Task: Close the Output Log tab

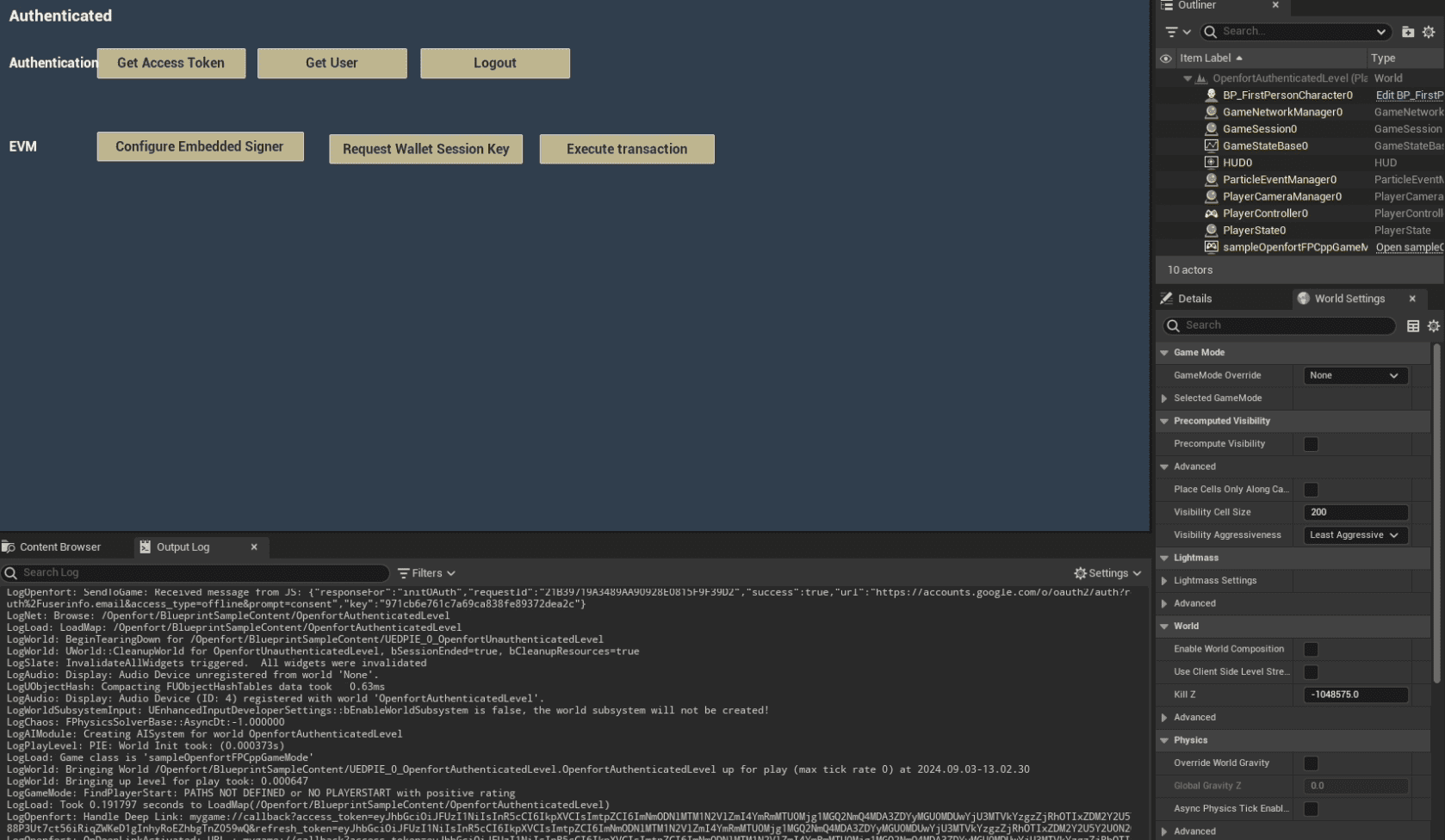Action: [x=254, y=547]
